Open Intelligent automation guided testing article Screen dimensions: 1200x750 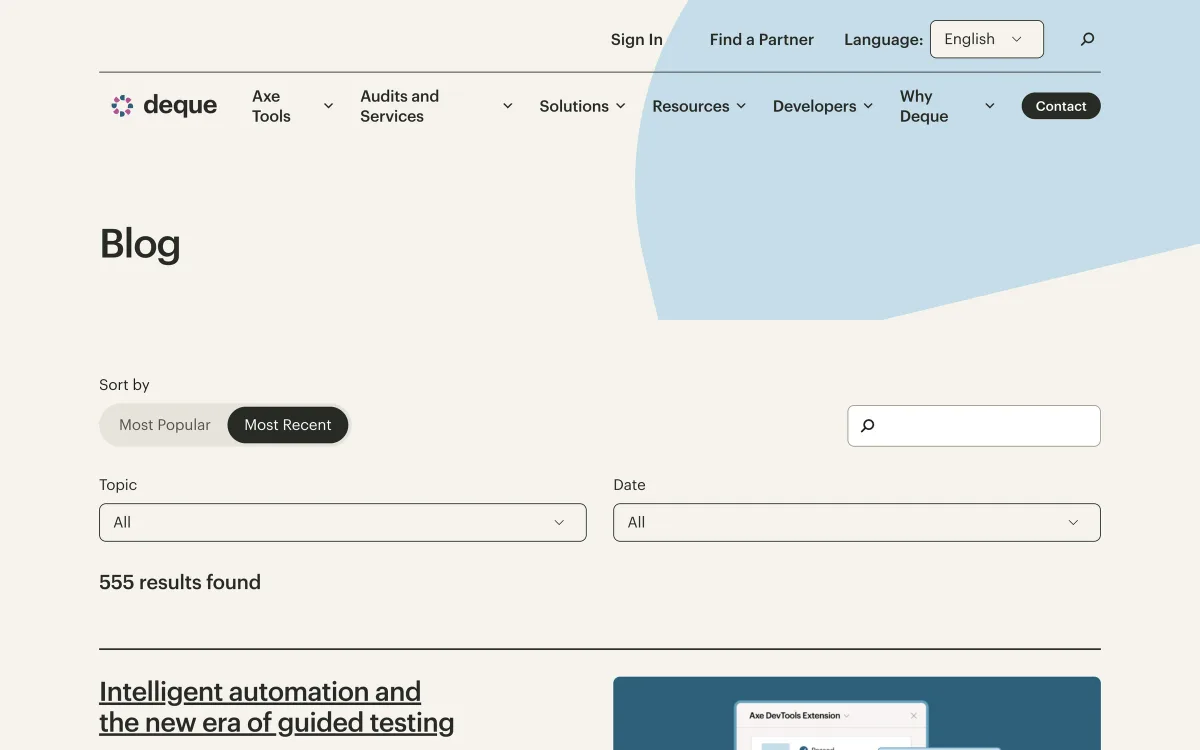tap(277, 707)
